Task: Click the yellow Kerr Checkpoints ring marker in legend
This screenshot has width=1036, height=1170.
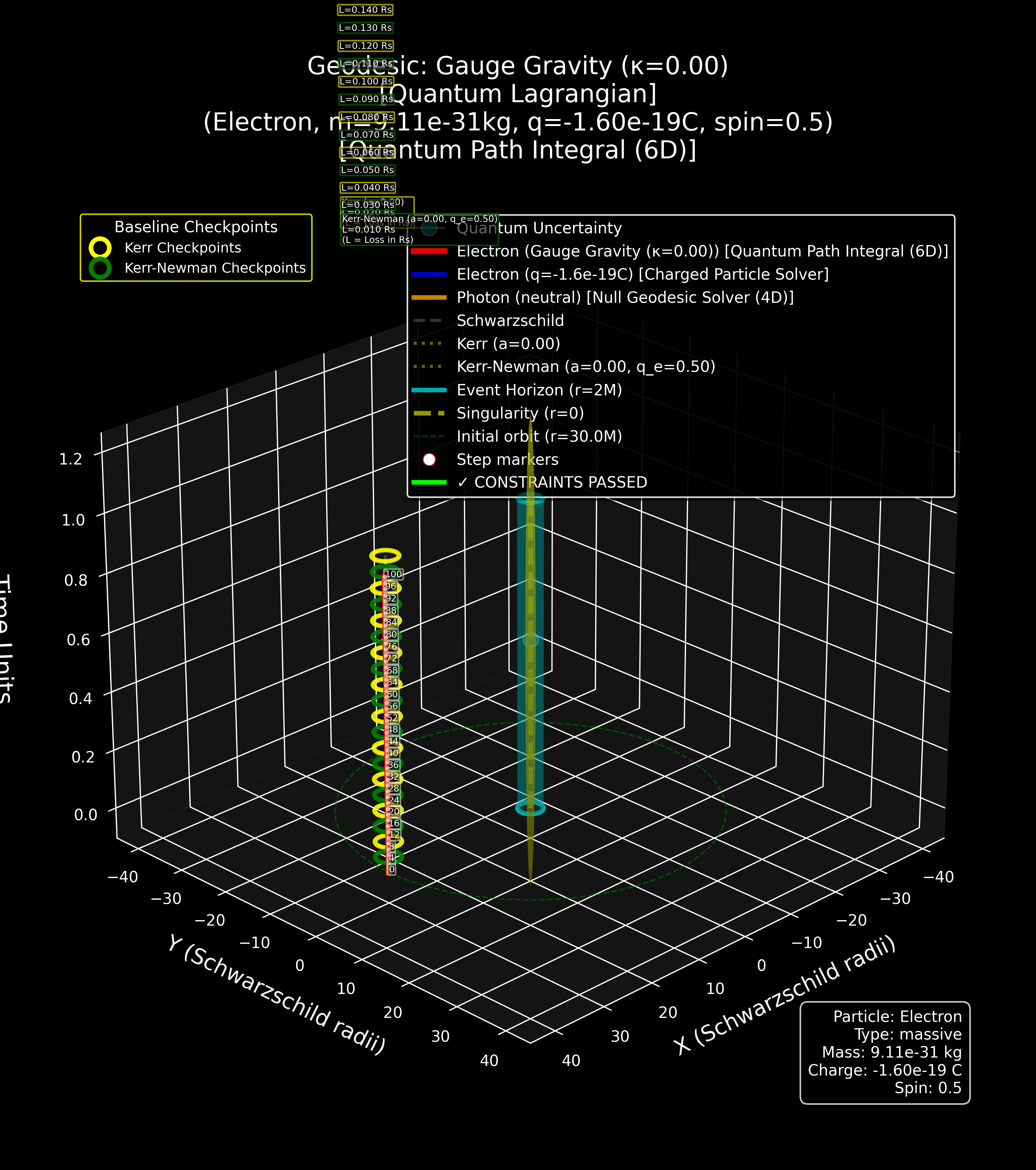Action: tap(100, 248)
